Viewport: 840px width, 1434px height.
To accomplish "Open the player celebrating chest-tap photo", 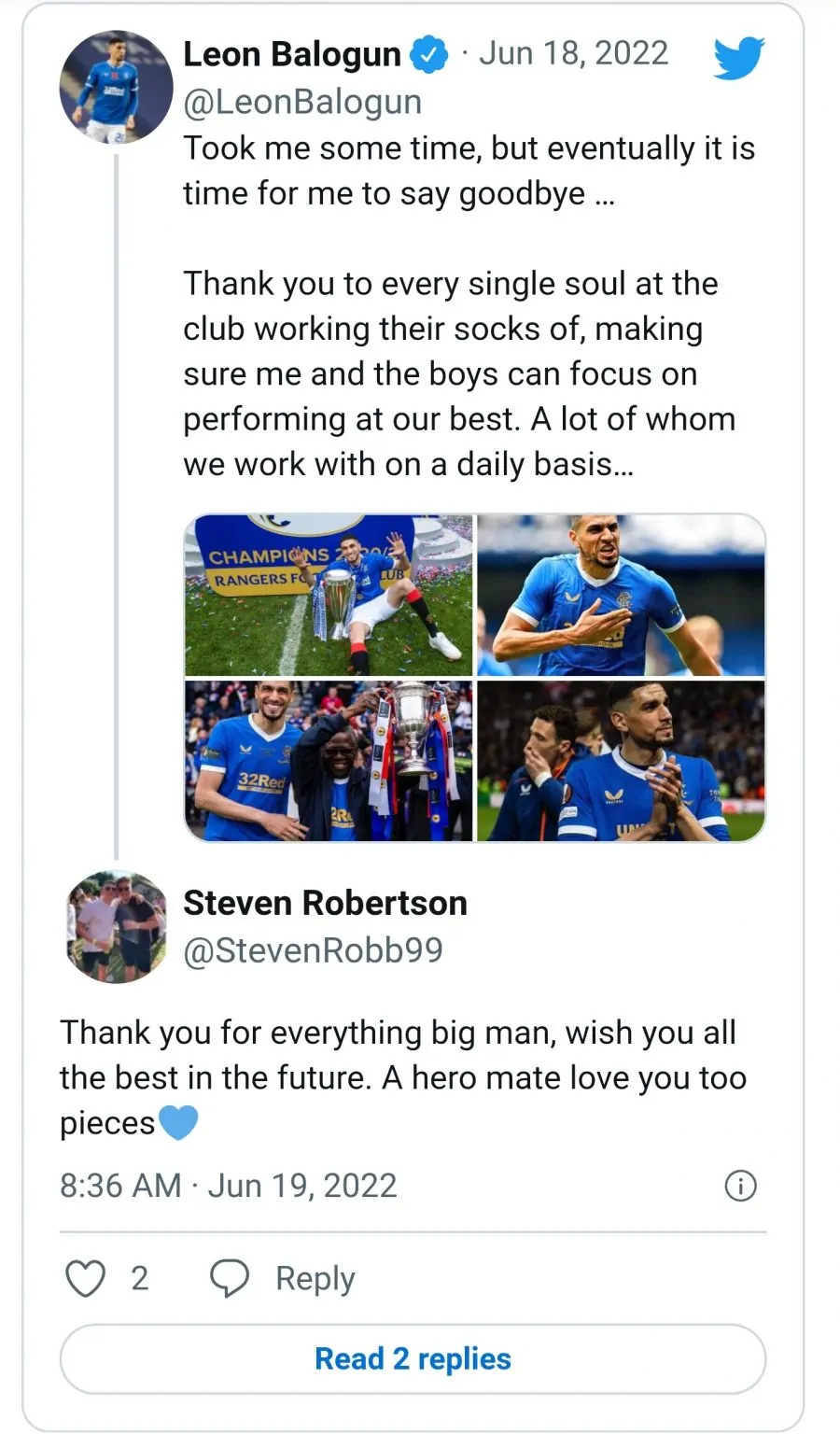I will click(621, 595).
